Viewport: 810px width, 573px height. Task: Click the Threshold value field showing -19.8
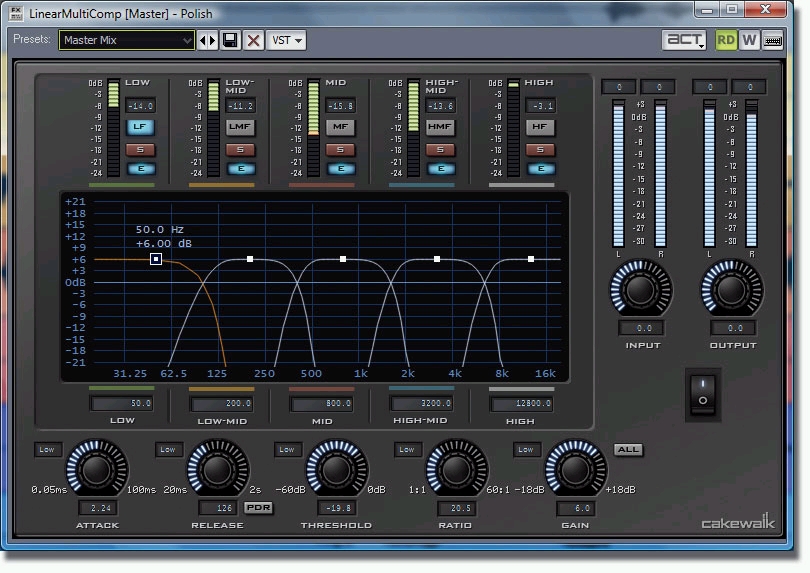pyautogui.click(x=338, y=508)
